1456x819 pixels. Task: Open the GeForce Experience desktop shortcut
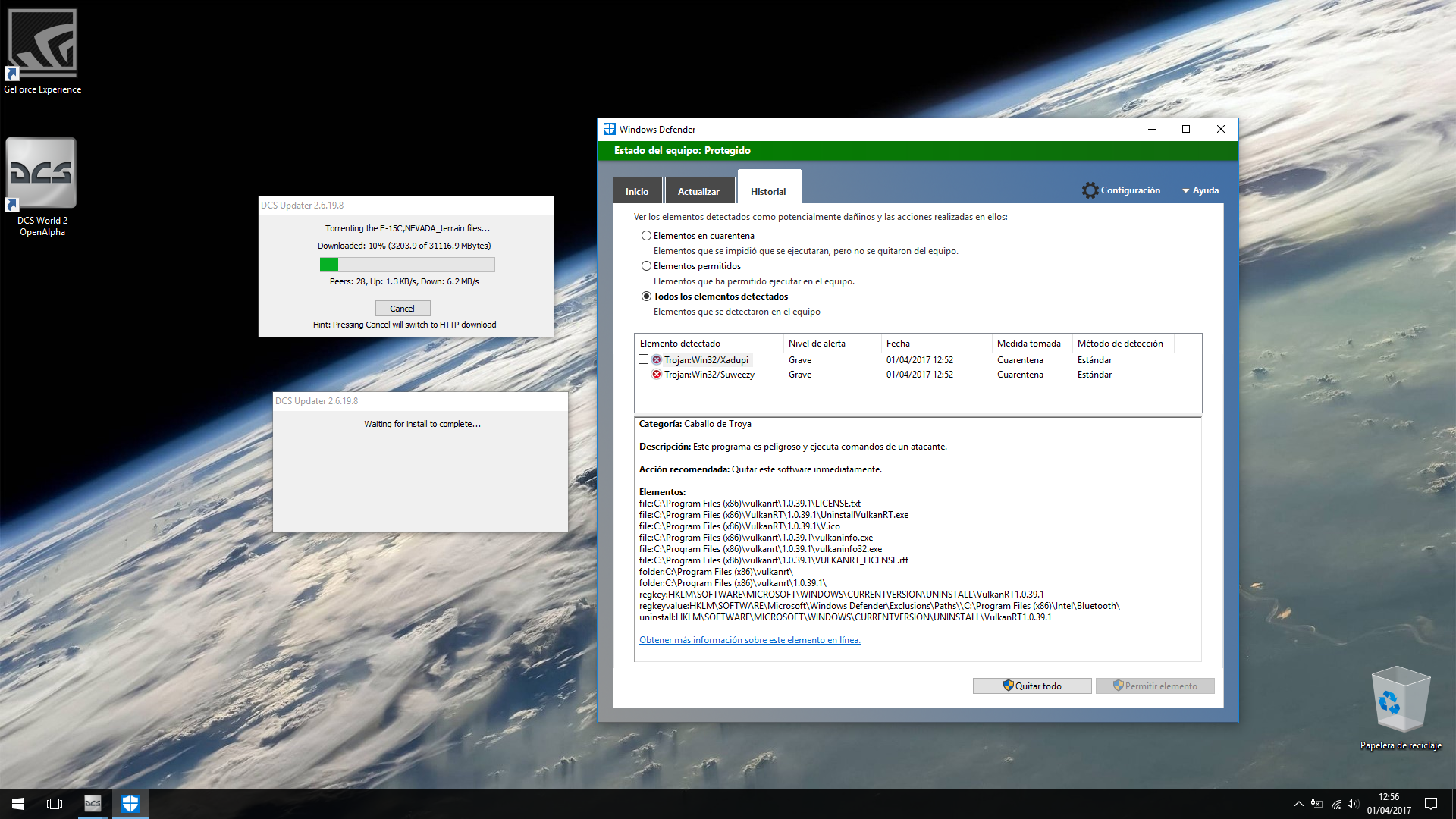coord(42,50)
